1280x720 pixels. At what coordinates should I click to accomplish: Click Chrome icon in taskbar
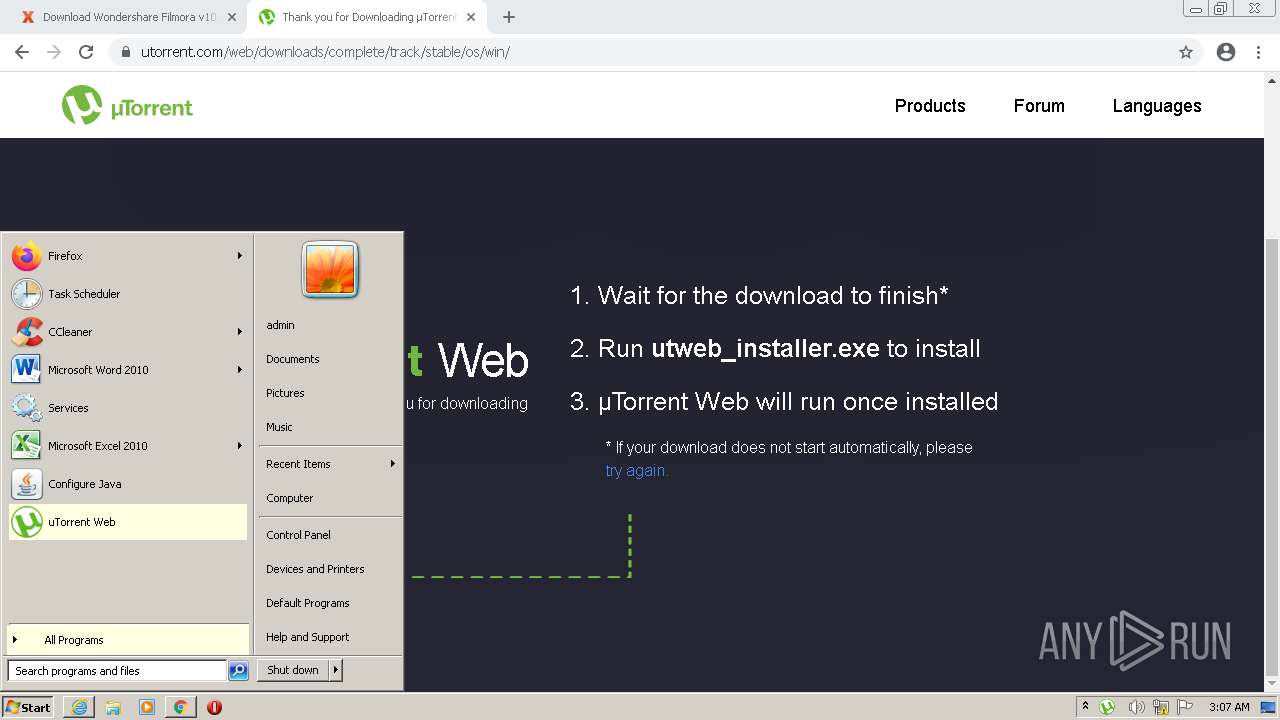pos(181,707)
